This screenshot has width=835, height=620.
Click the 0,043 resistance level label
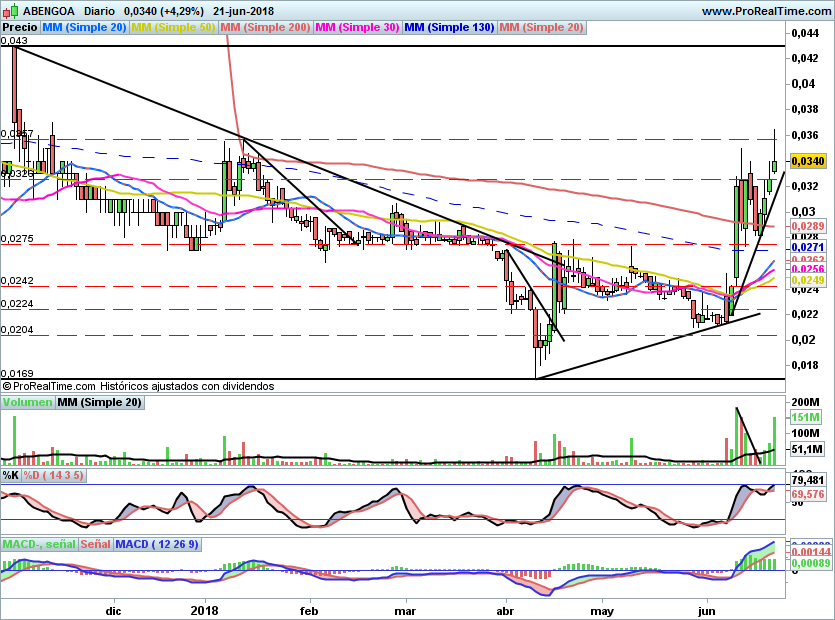[x=14, y=40]
